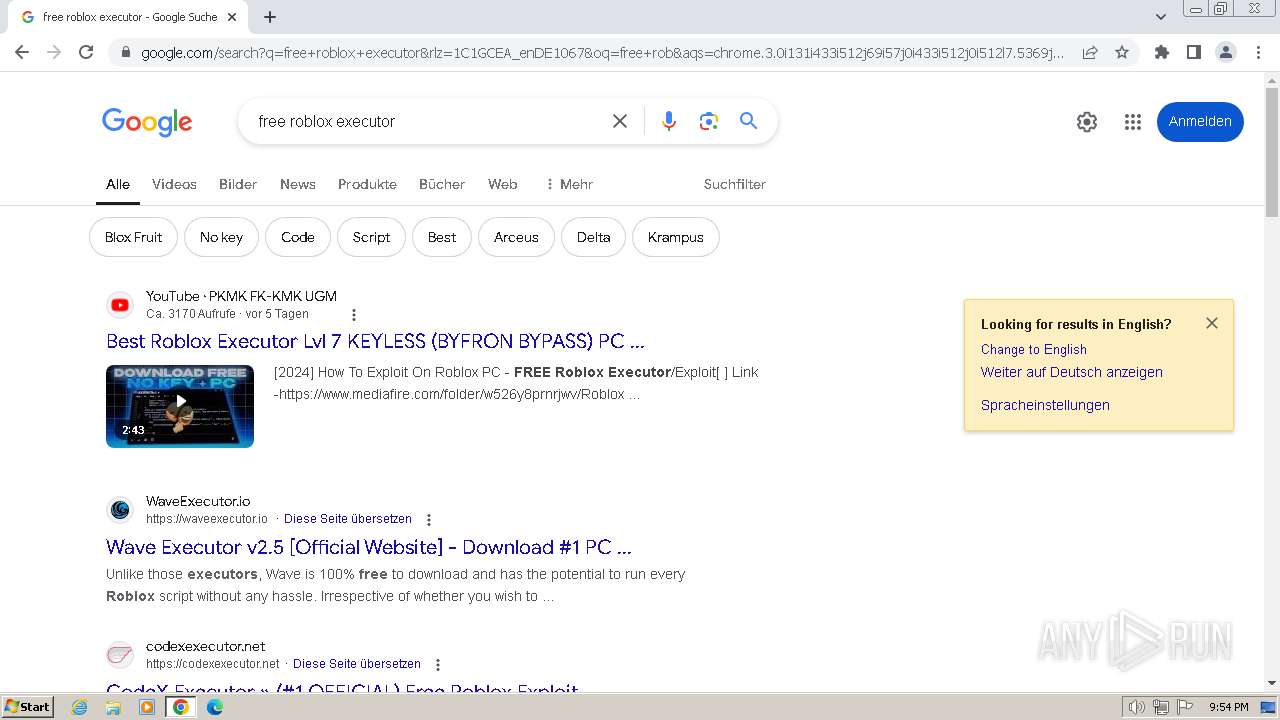Sign in with Anmelden button

point(1200,122)
